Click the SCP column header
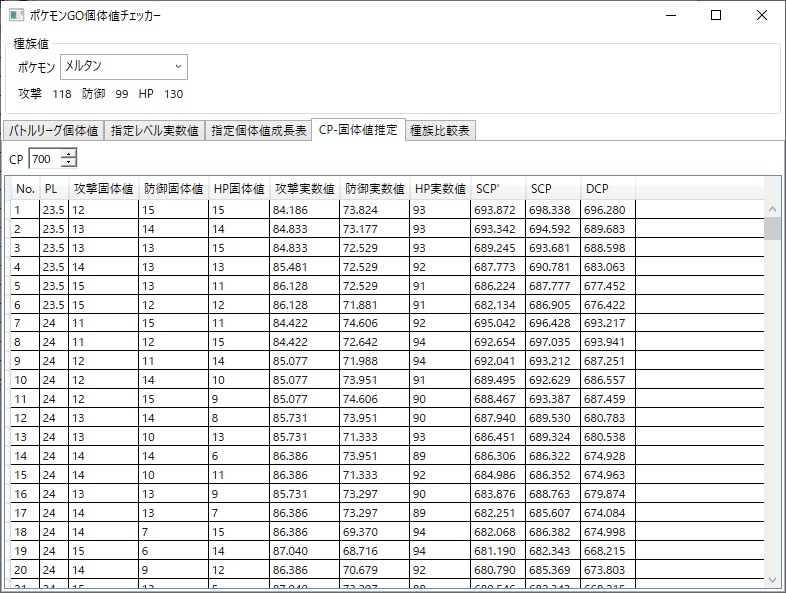The image size is (786, 593). (553, 188)
